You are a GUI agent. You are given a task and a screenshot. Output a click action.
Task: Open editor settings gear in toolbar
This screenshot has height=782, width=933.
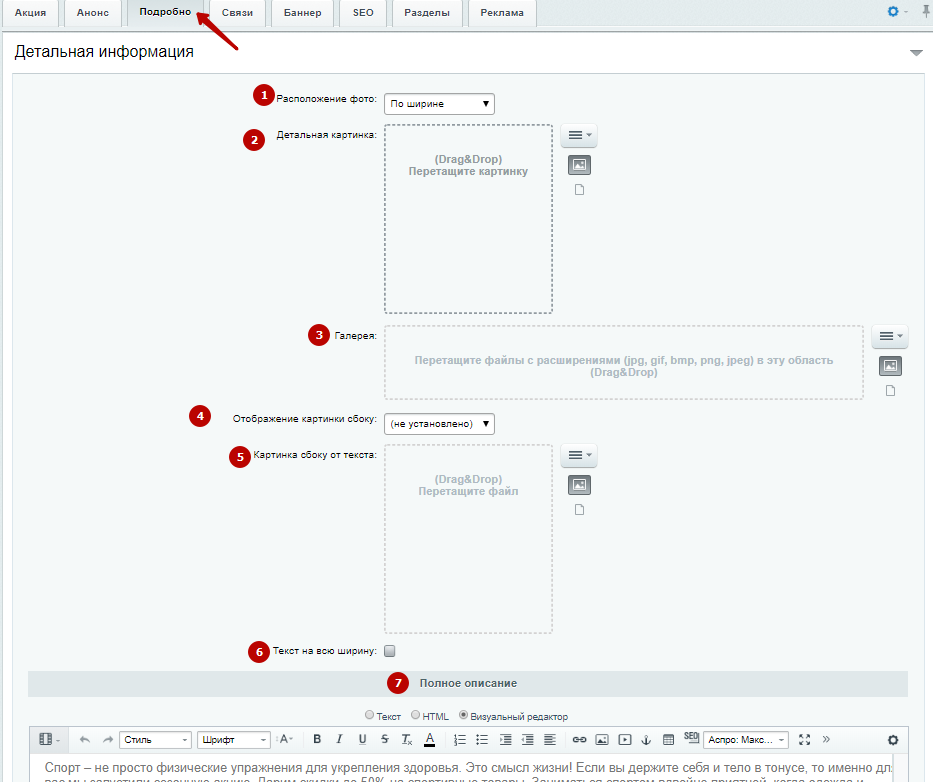893,740
